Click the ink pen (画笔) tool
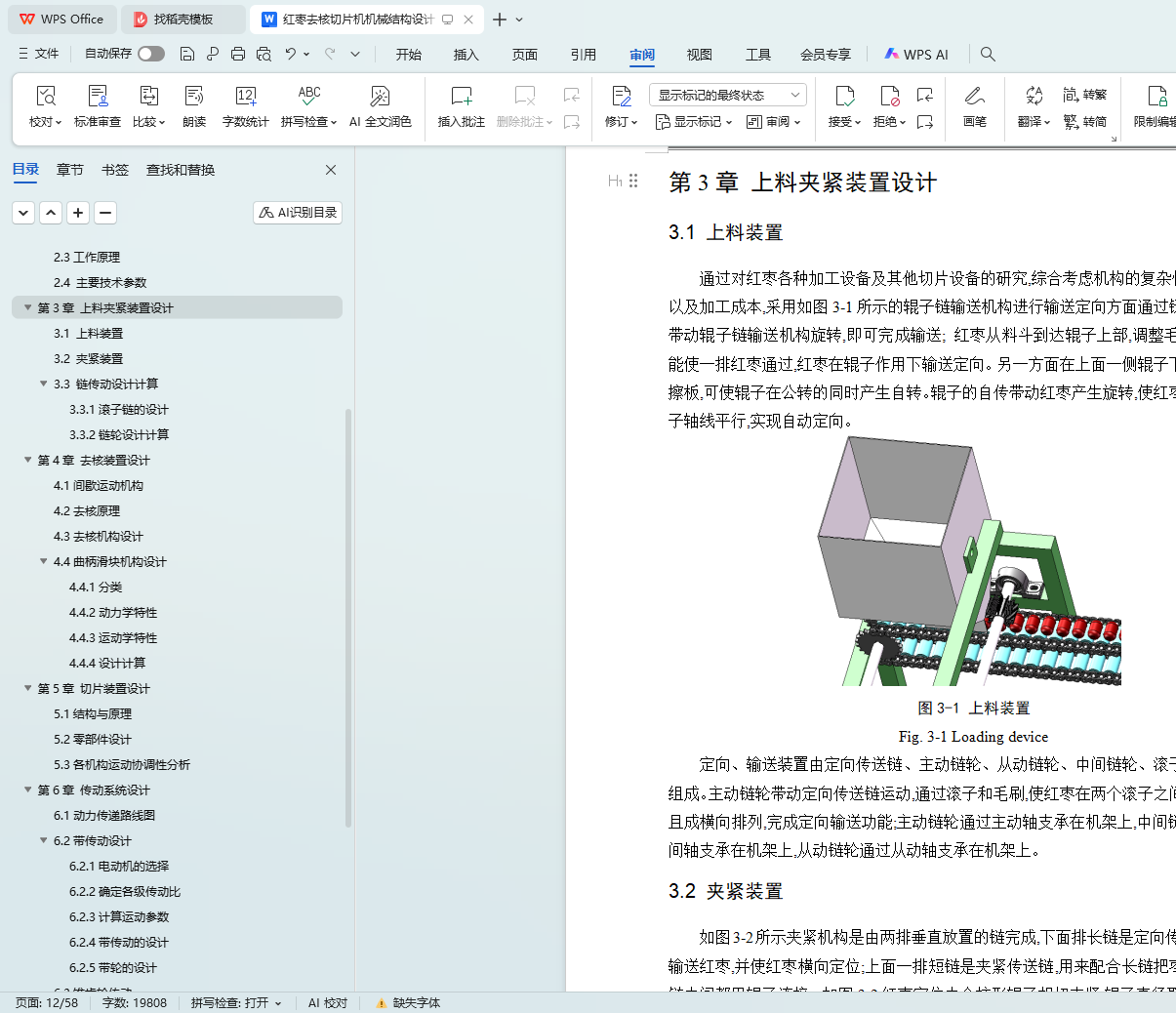1176x1013 pixels. (974, 97)
